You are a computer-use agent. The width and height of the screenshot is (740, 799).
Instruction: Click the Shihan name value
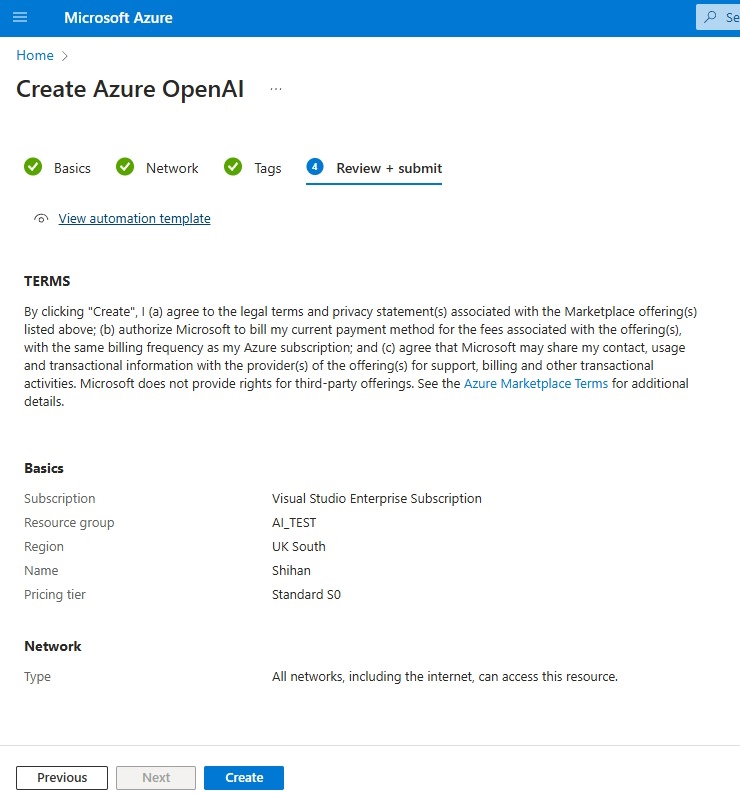click(x=291, y=570)
